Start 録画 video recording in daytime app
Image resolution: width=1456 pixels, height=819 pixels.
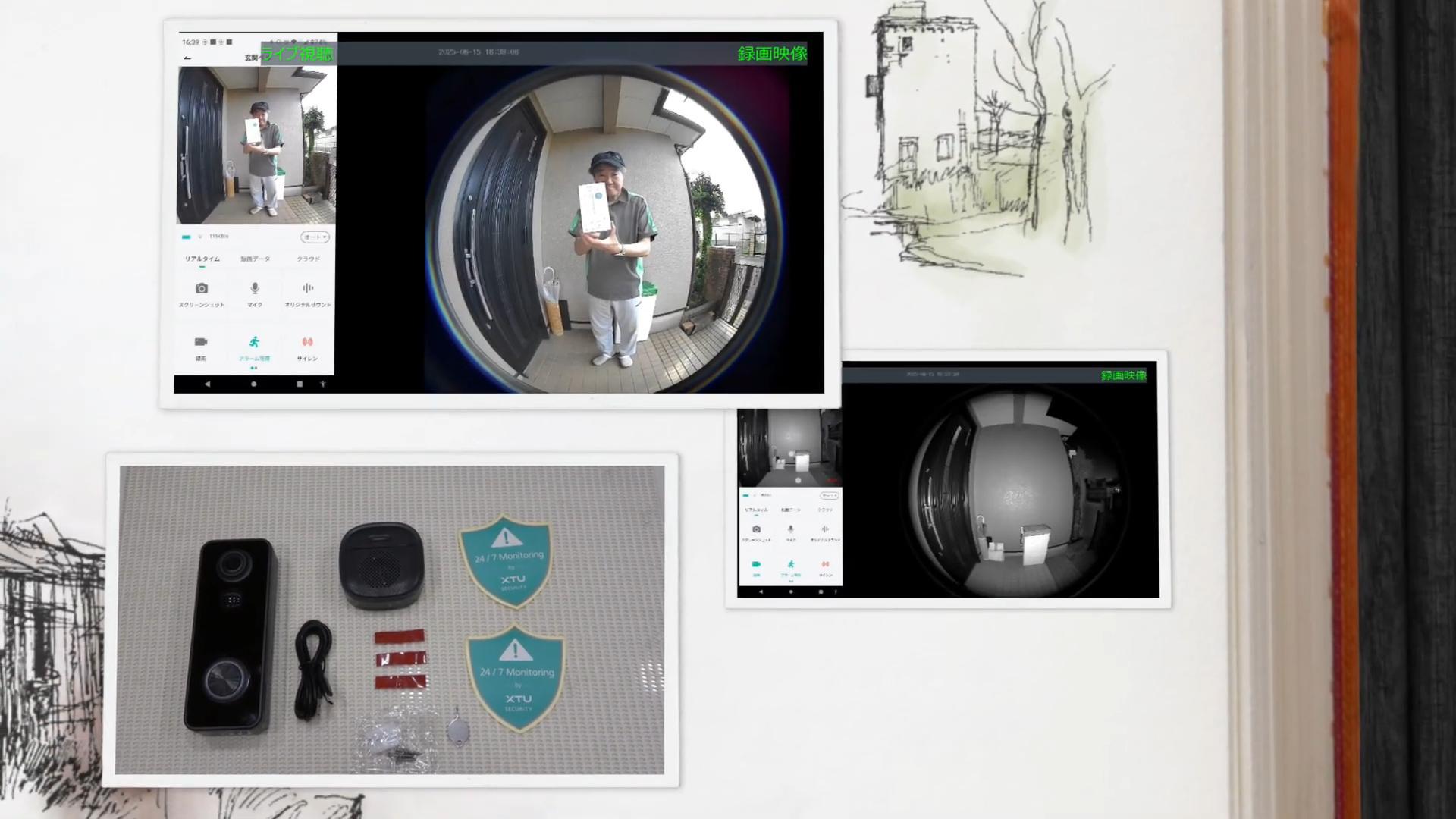[x=201, y=348]
